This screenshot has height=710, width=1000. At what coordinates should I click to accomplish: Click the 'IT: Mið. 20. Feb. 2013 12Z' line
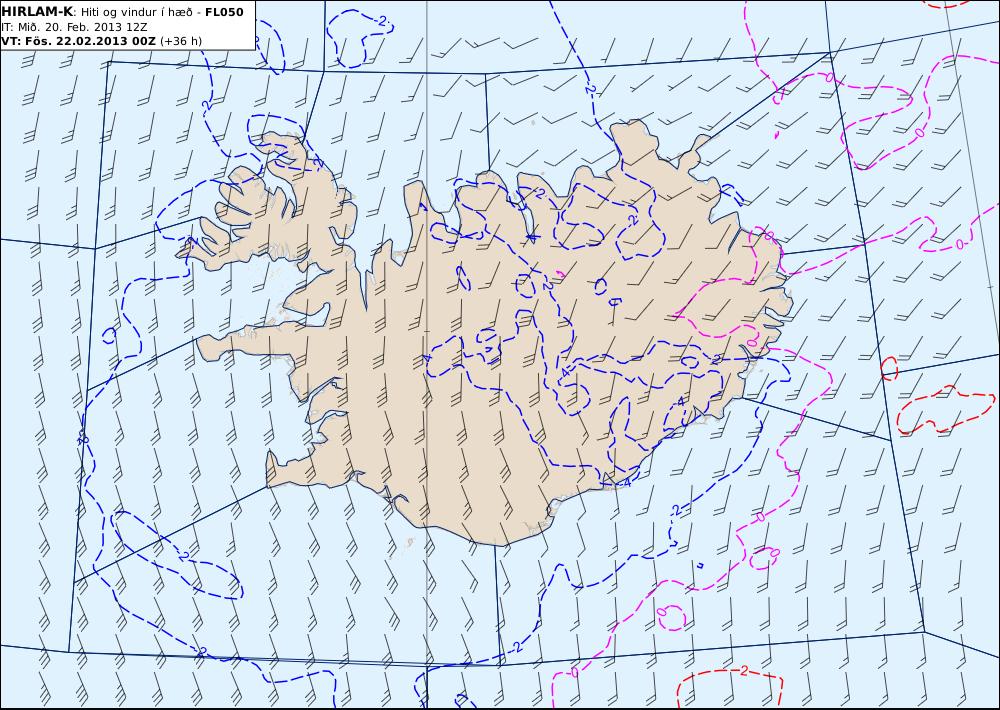75,27
